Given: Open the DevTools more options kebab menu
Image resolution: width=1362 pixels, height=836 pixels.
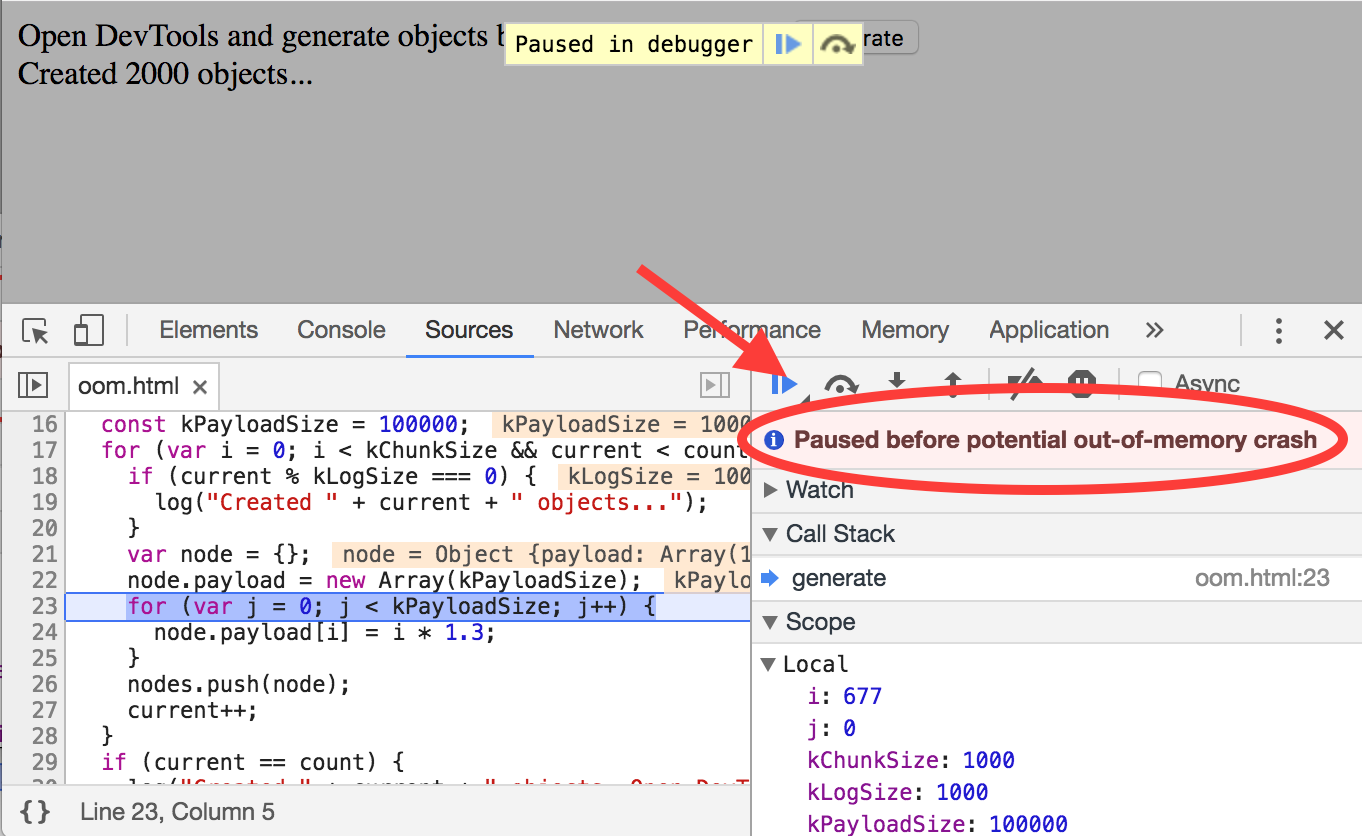Looking at the screenshot, I should [1278, 330].
